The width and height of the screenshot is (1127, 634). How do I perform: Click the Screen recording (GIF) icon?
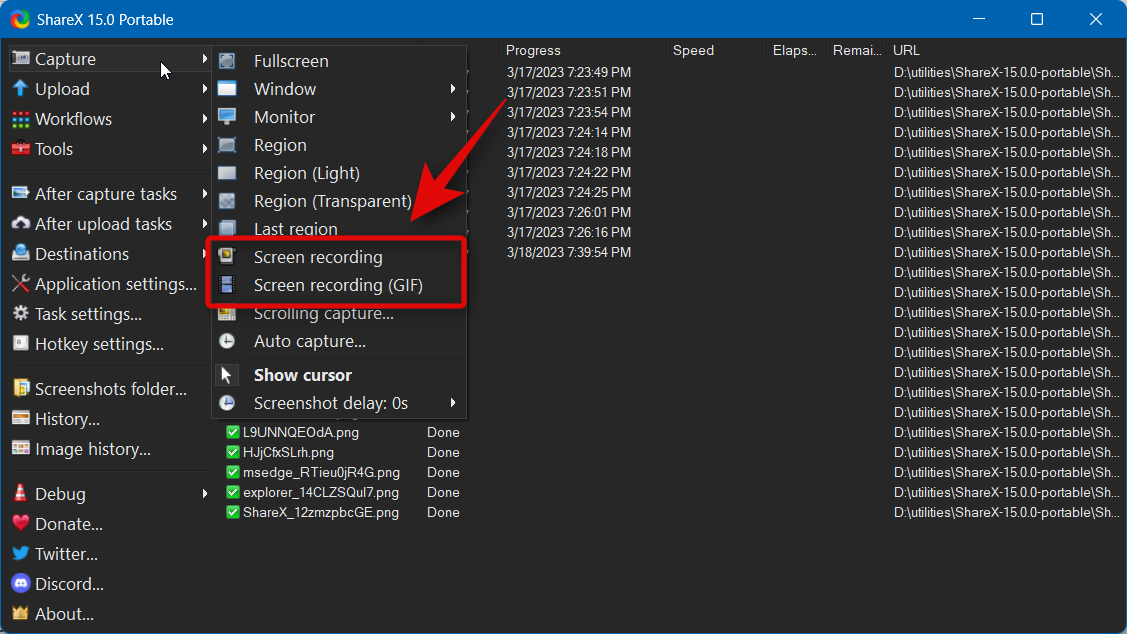pos(228,285)
